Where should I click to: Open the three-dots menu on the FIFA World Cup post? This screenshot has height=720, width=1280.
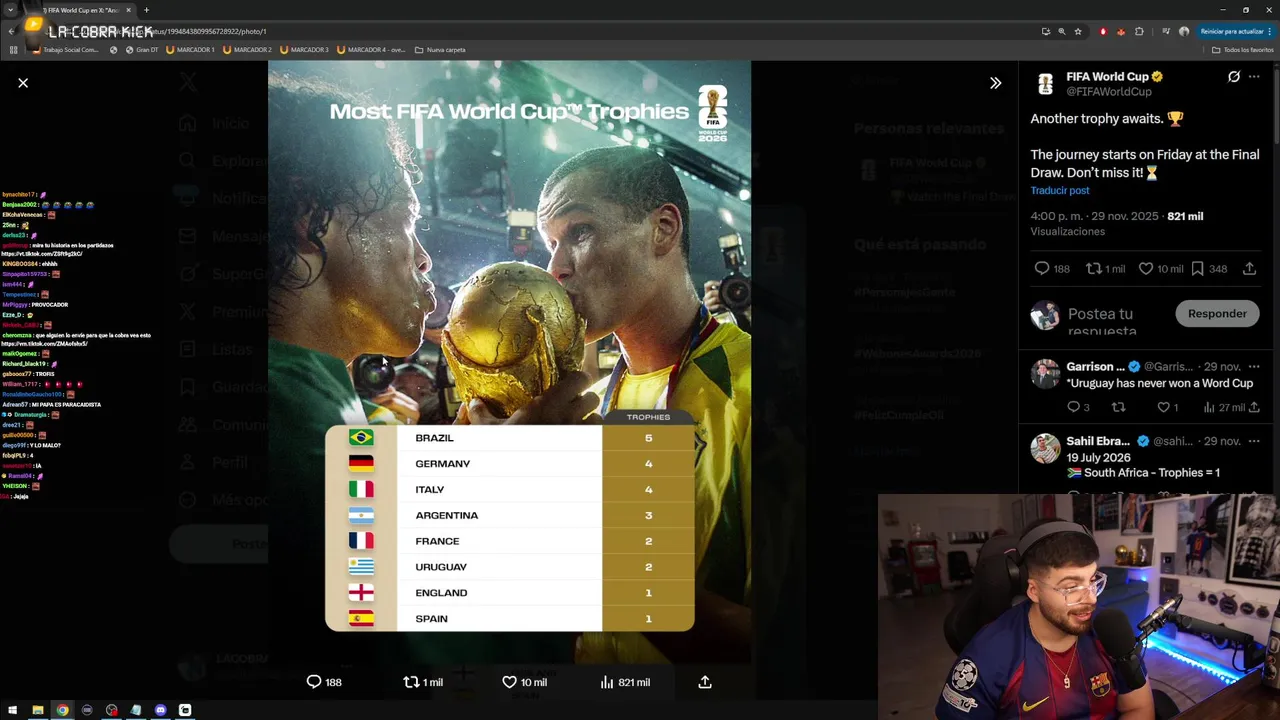[1254, 77]
